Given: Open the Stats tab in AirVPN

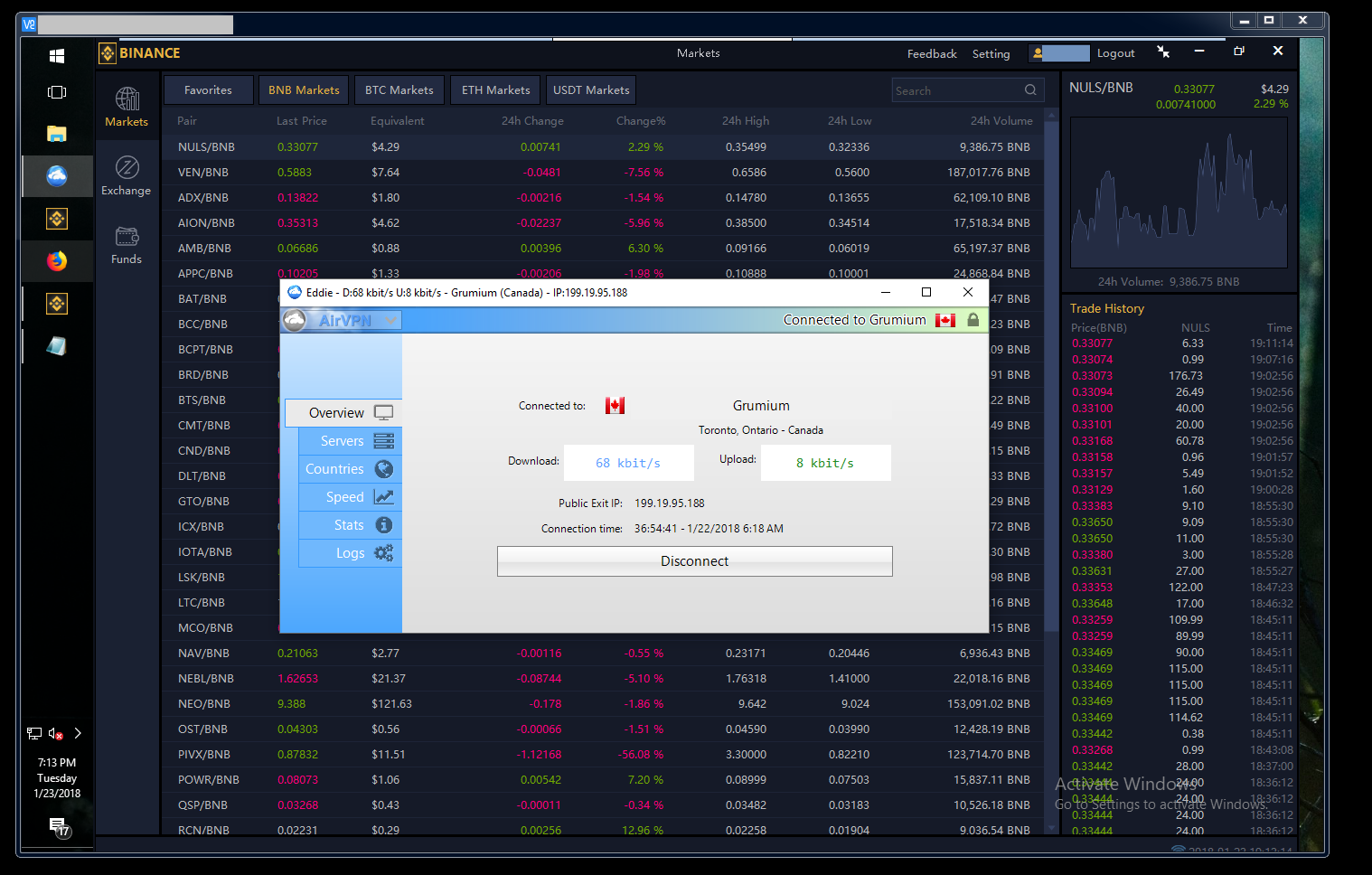Looking at the screenshot, I should coord(351,525).
